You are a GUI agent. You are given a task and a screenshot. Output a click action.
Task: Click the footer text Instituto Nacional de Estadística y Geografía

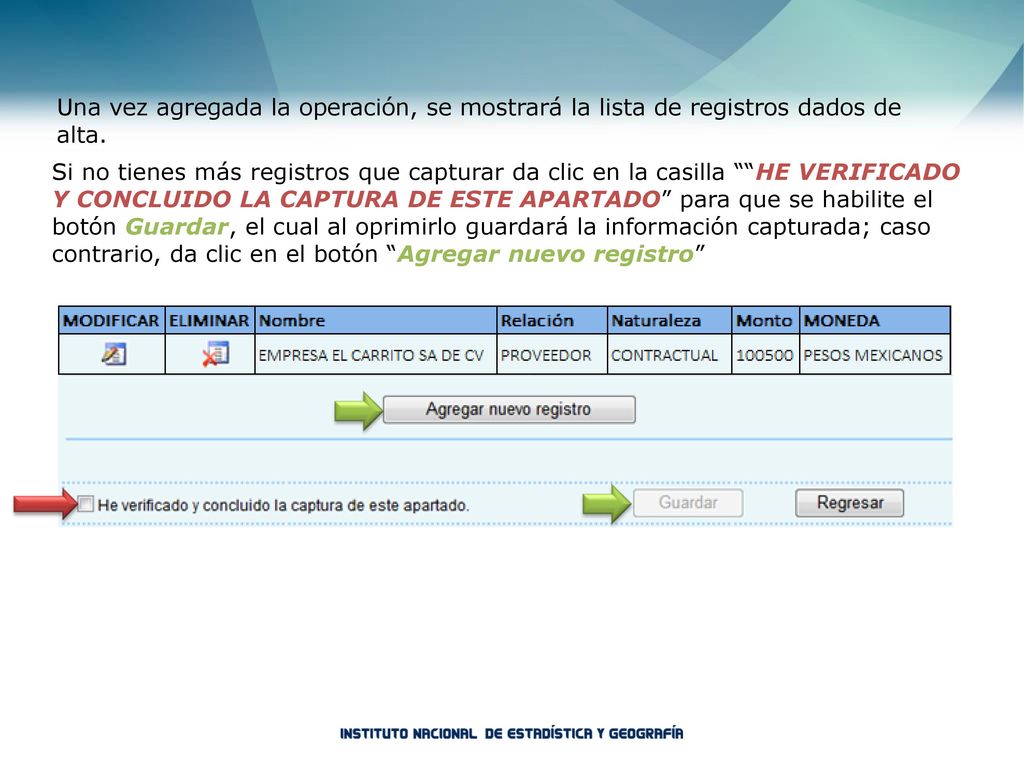pyautogui.click(x=511, y=733)
